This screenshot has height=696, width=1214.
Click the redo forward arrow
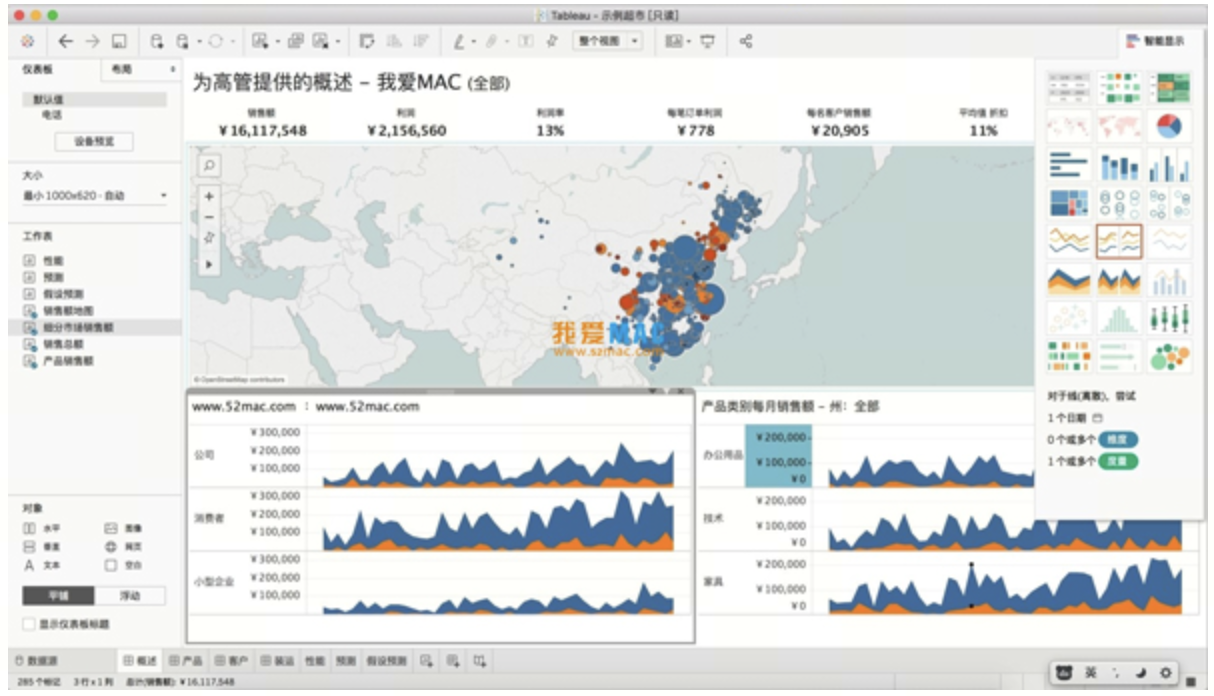92,41
